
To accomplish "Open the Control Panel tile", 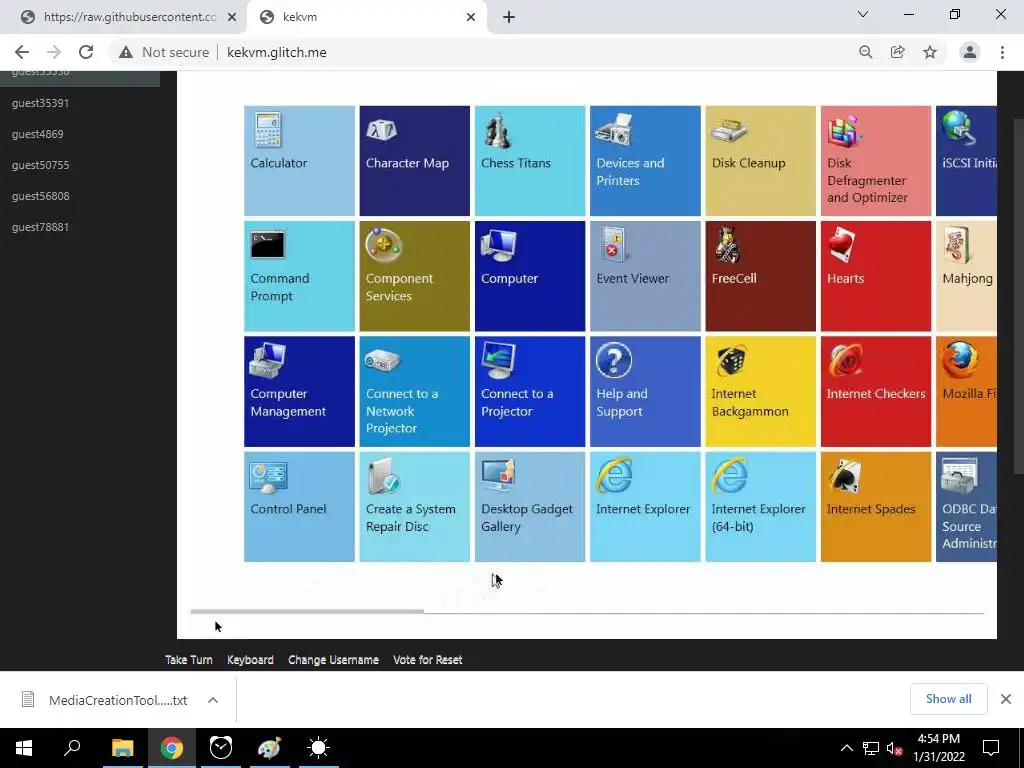I will [x=299, y=507].
